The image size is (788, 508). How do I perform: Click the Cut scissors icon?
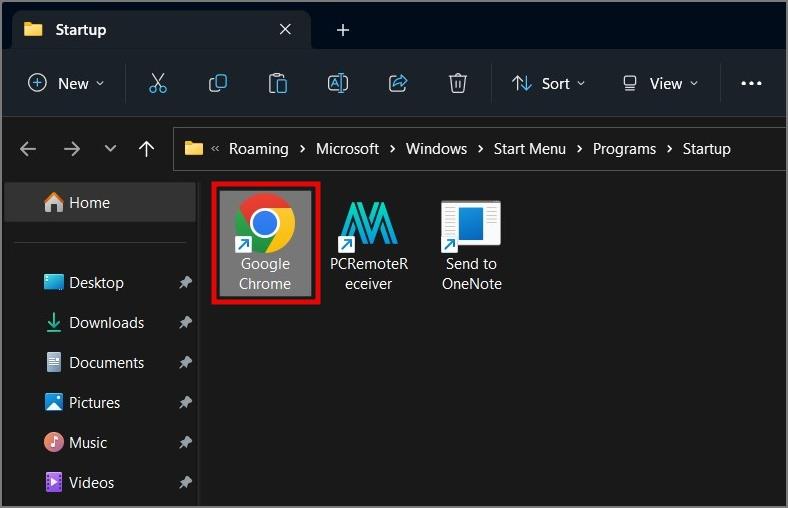(158, 83)
